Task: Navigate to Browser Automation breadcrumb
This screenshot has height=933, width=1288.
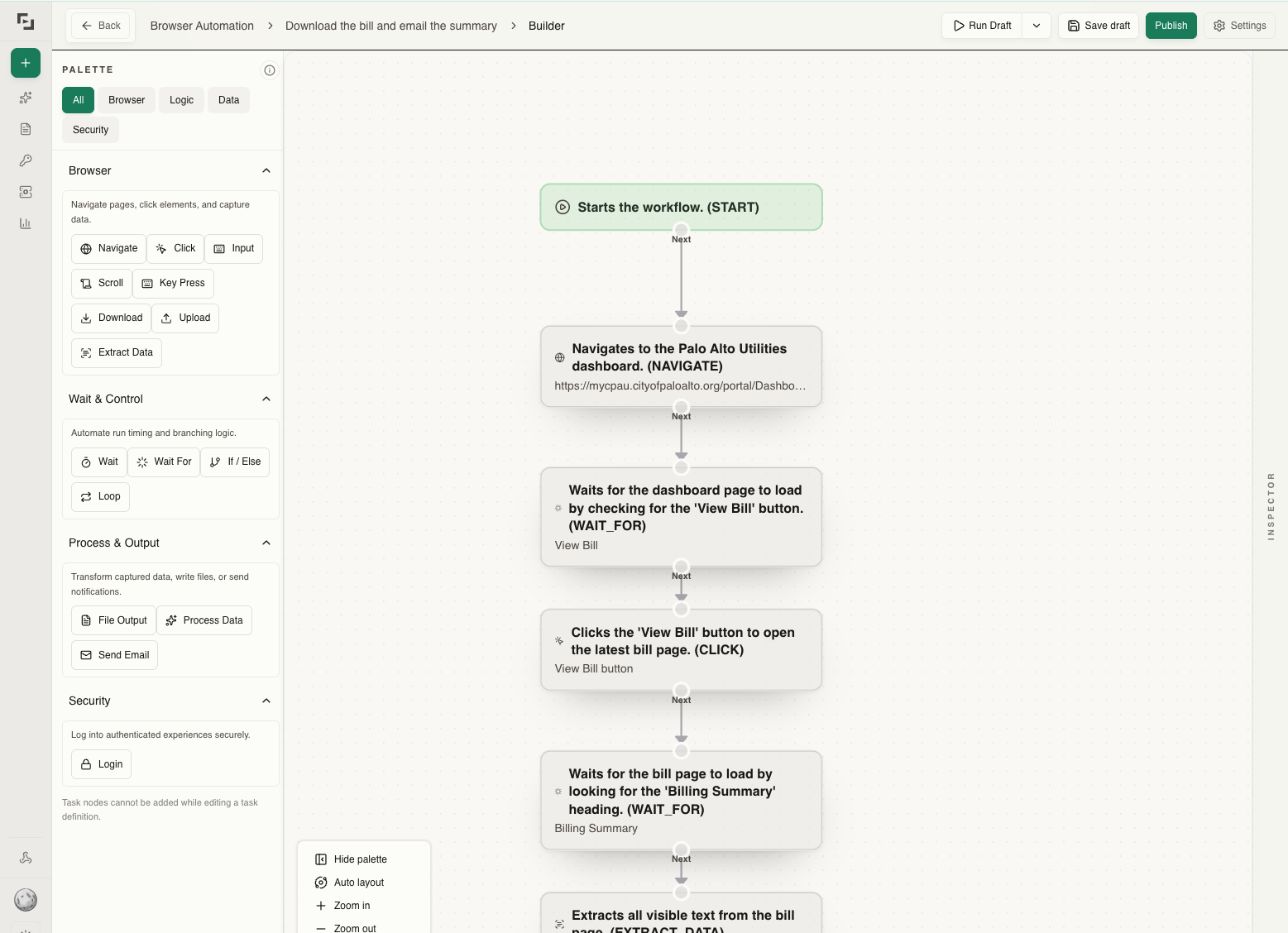Action: point(201,26)
